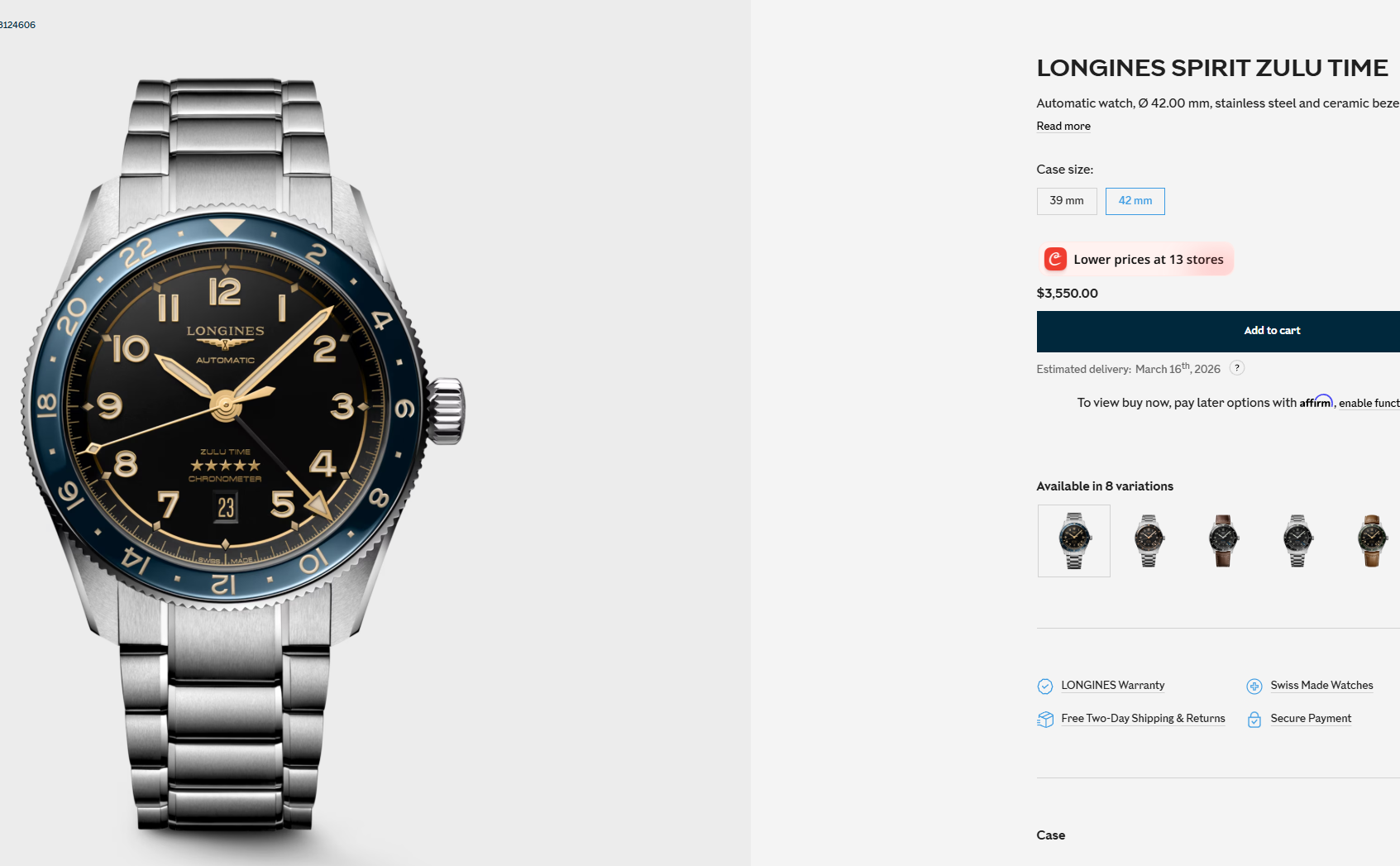Image resolution: width=1400 pixels, height=866 pixels.
Task: Click the Free Two-Day Shipping box icon
Action: [1045, 719]
